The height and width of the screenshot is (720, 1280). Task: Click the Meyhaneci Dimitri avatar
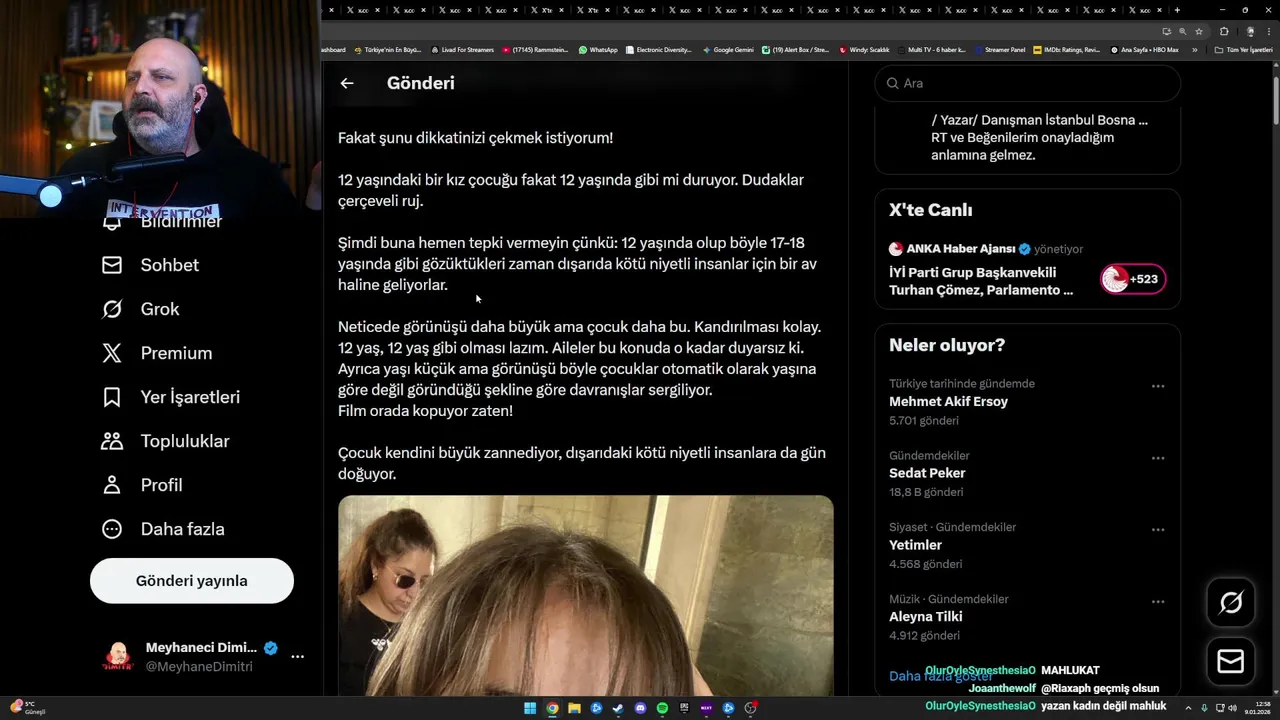tap(118, 657)
